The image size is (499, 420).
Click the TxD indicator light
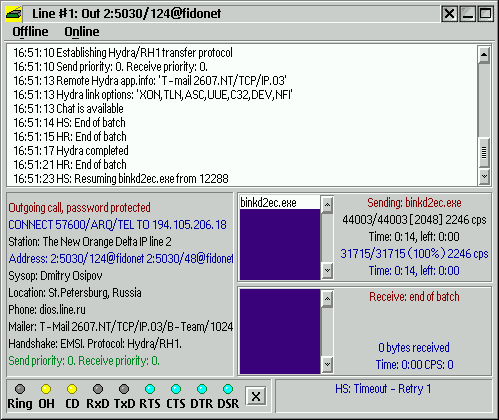[x=124, y=389]
